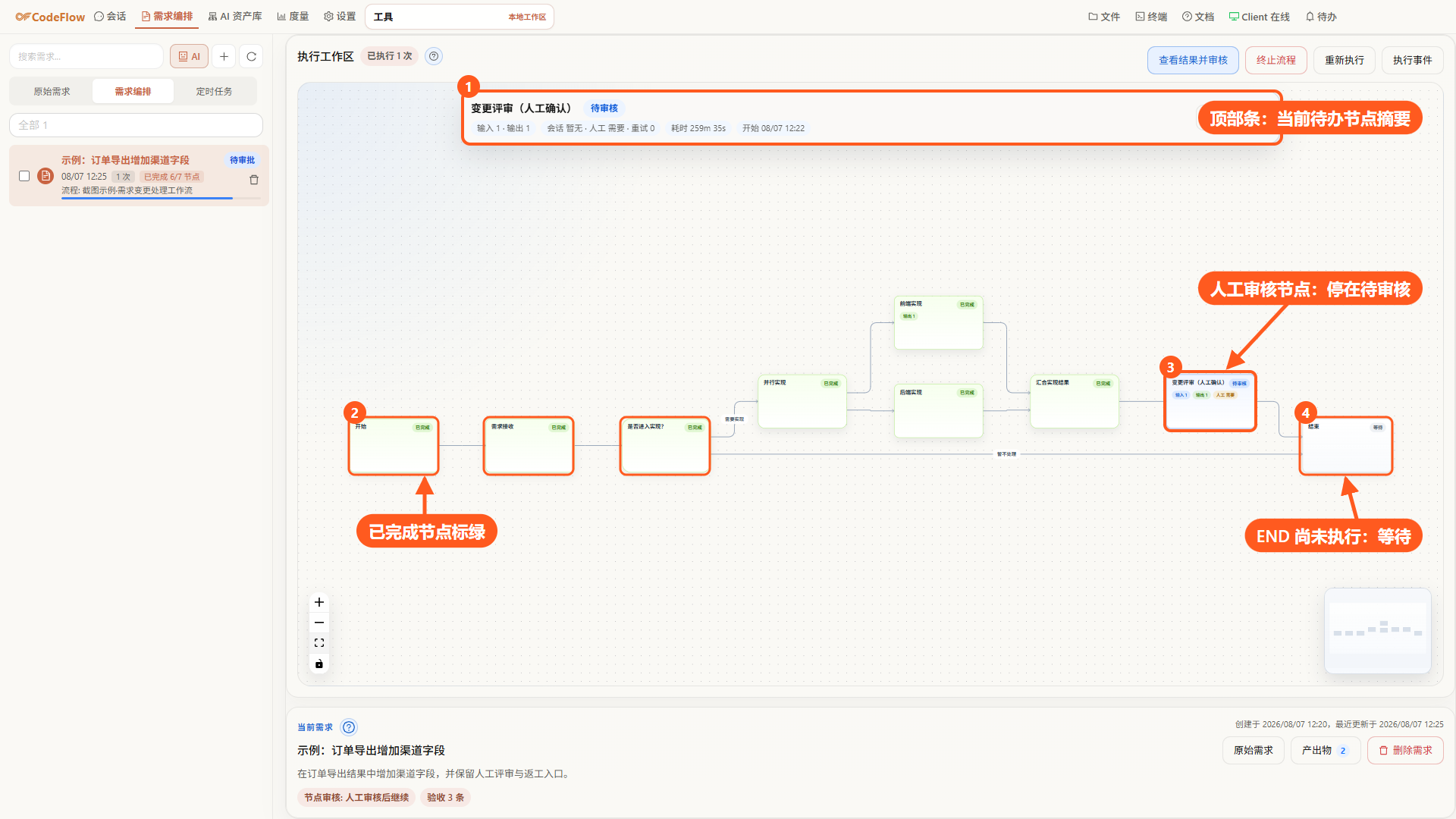Click 查看结果并审核 button
The image size is (1456, 819).
click(x=1193, y=60)
